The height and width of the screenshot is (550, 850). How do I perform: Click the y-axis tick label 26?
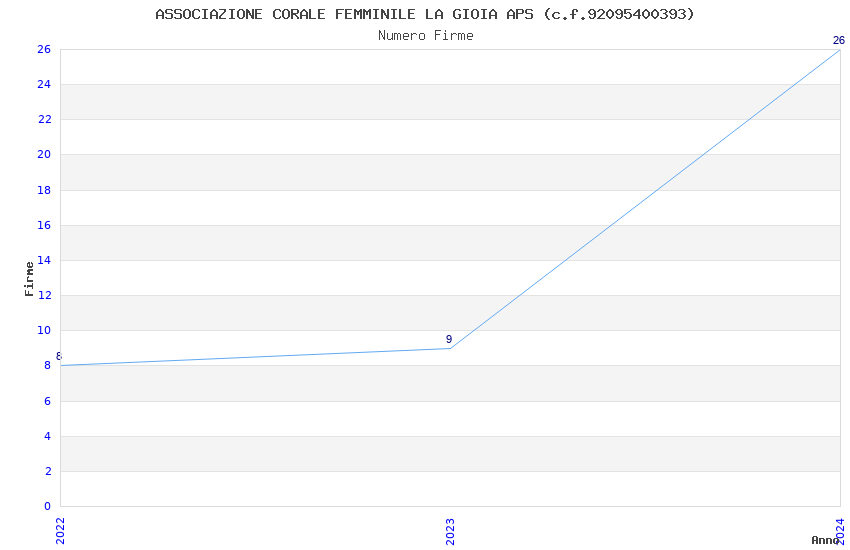pos(44,49)
